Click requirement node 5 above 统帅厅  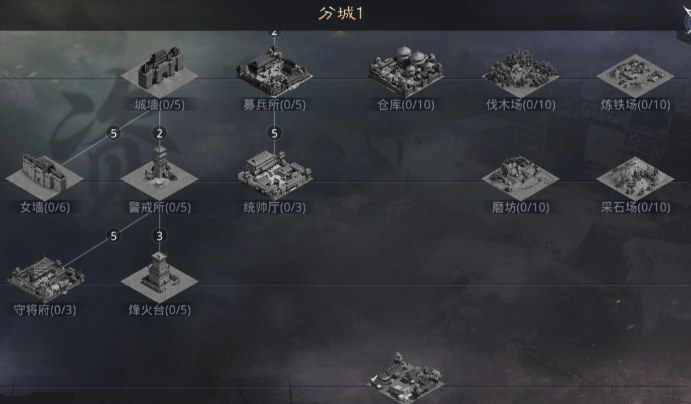coord(274,133)
